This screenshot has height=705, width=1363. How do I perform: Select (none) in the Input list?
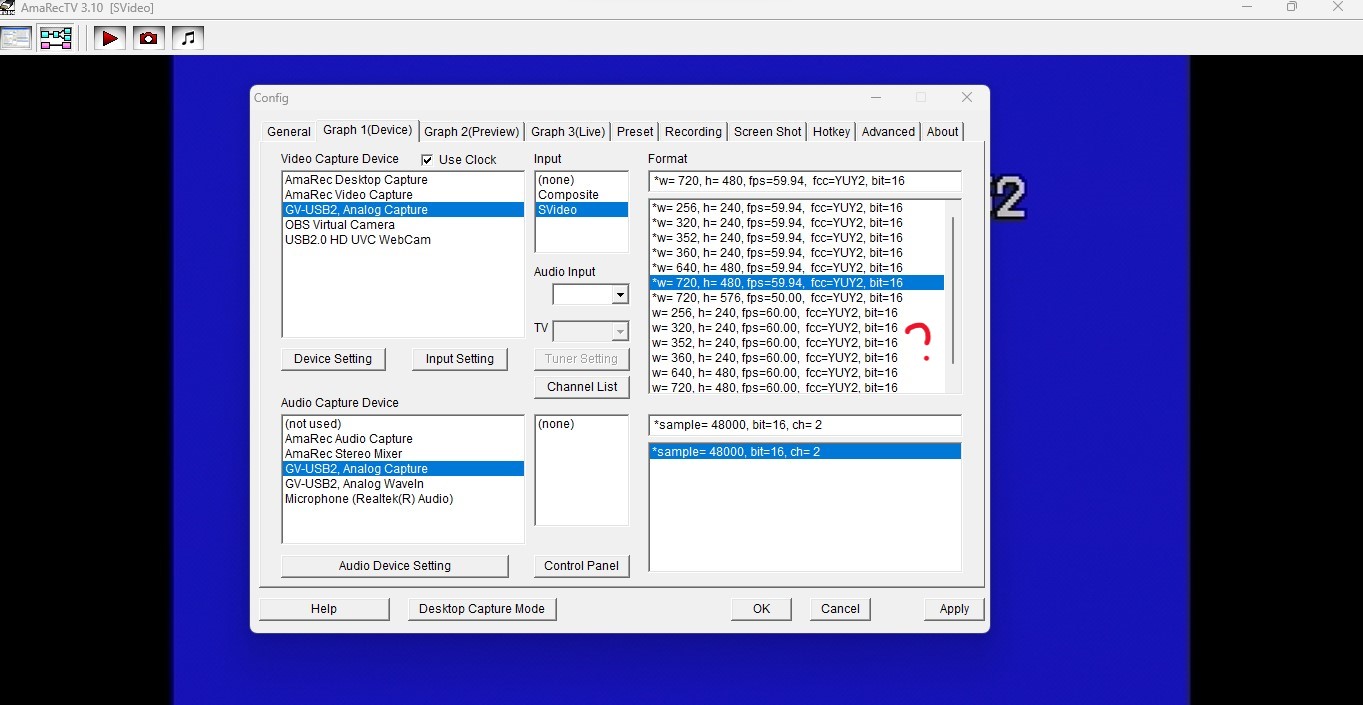click(x=582, y=180)
